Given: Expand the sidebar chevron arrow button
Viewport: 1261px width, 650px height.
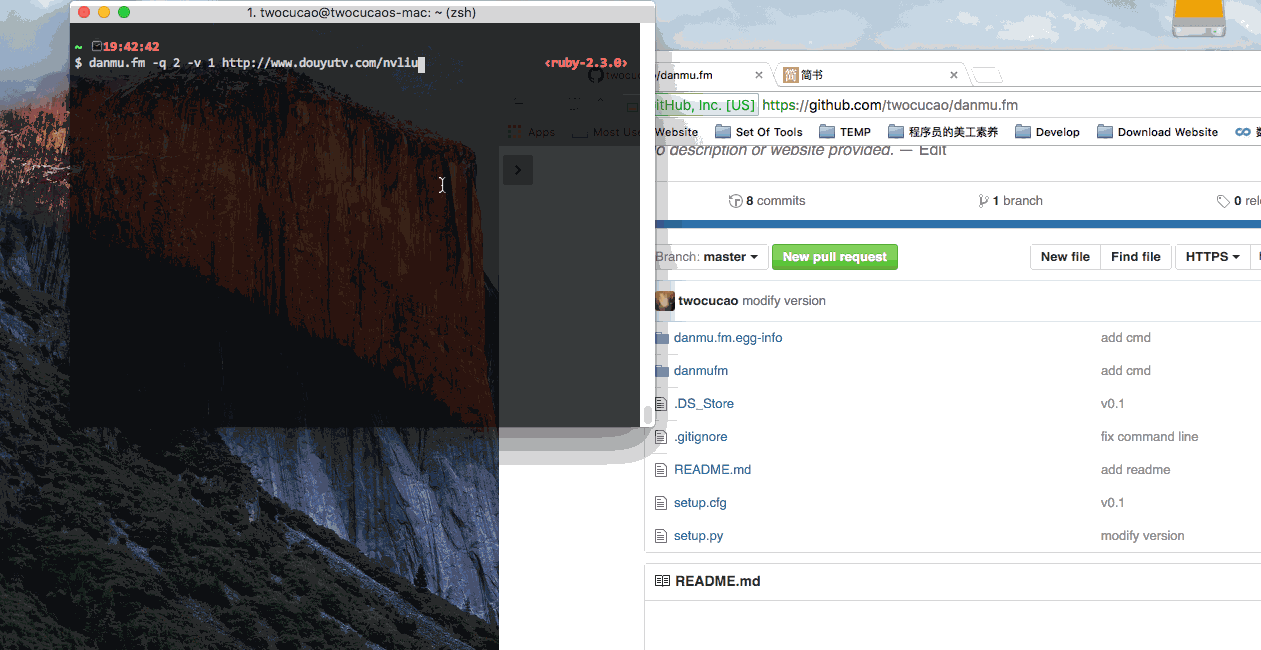Looking at the screenshot, I should coord(517,170).
